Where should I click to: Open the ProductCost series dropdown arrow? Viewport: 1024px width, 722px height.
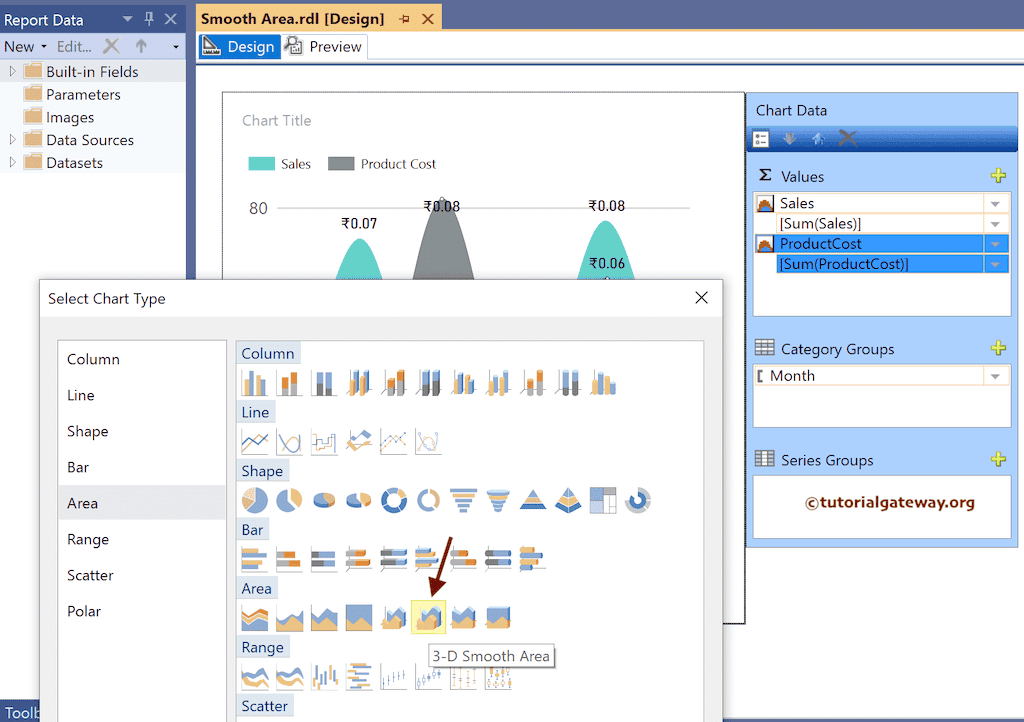pos(995,244)
